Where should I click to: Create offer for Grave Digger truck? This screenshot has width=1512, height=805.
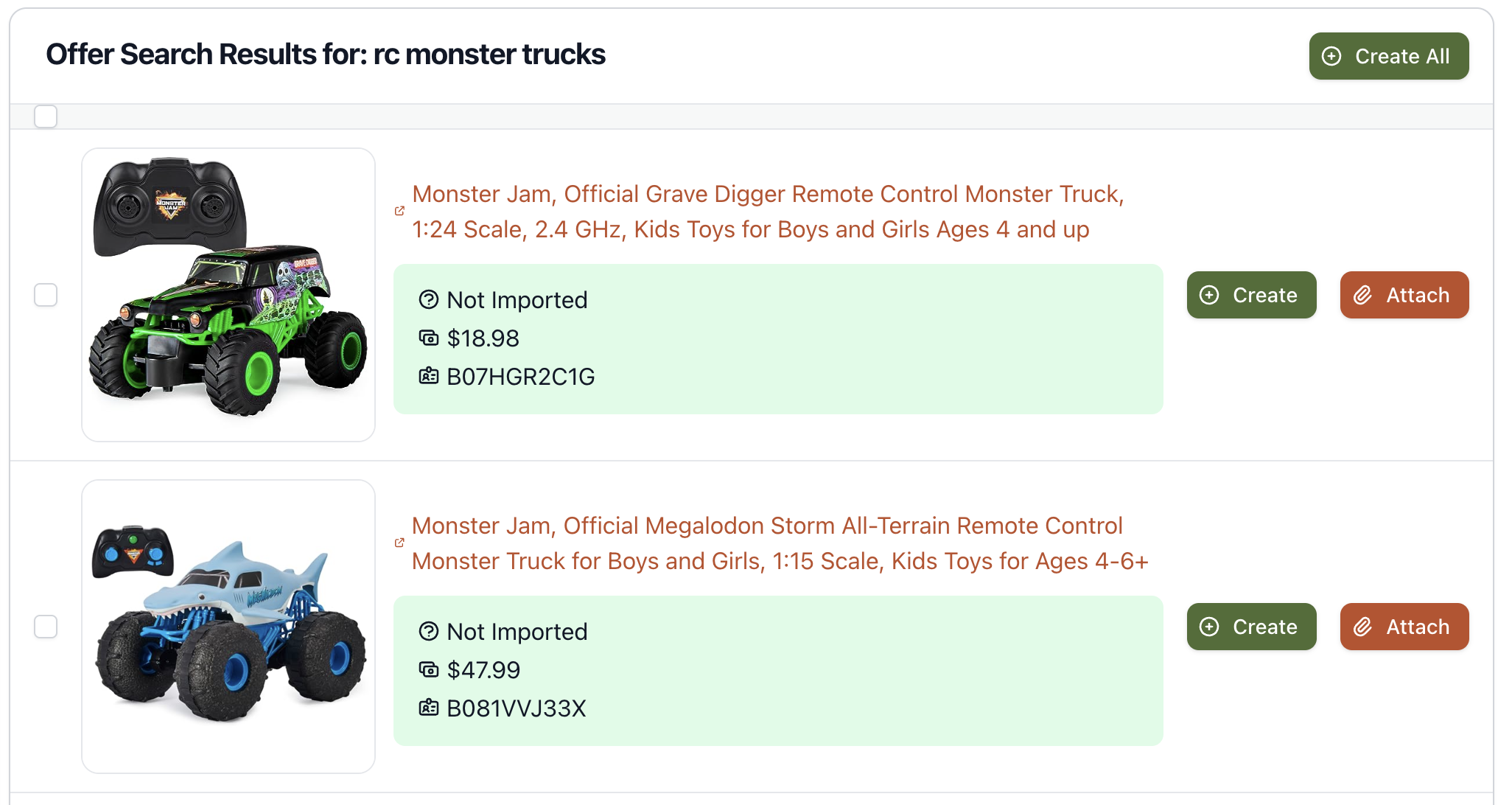click(x=1251, y=295)
